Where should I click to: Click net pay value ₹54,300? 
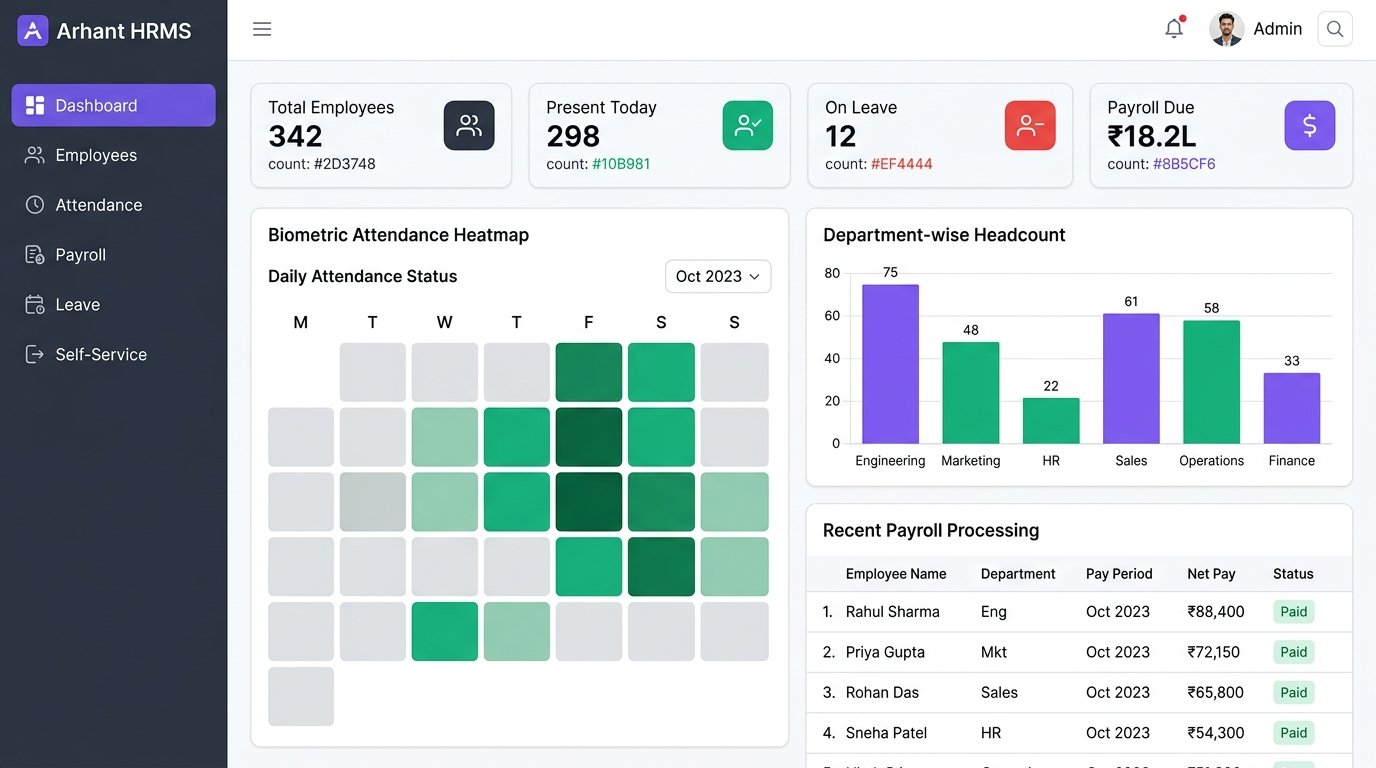1216,733
